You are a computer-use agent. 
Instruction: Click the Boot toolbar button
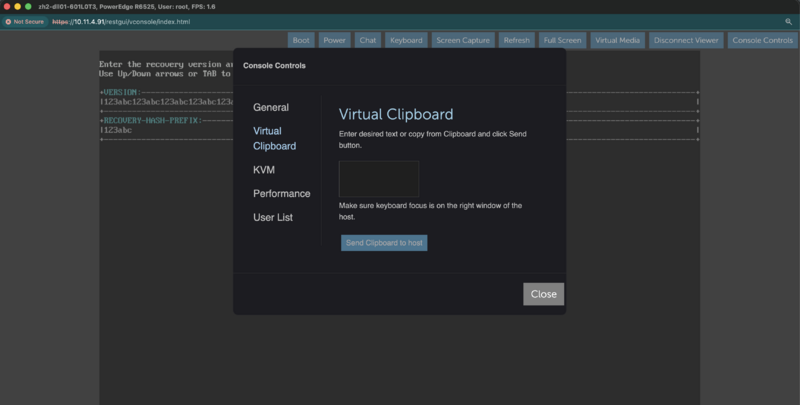[x=300, y=41]
